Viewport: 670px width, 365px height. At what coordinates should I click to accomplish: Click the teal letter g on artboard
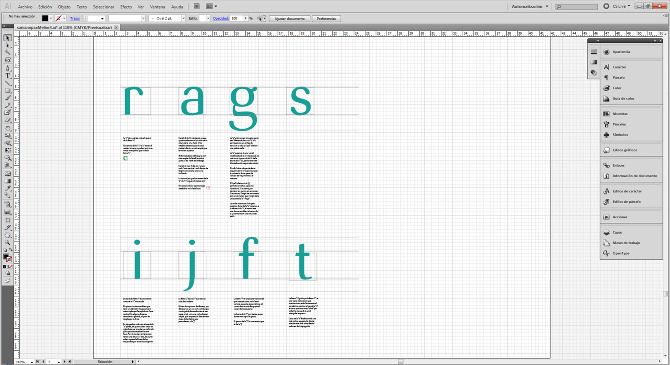coord(244,109)
